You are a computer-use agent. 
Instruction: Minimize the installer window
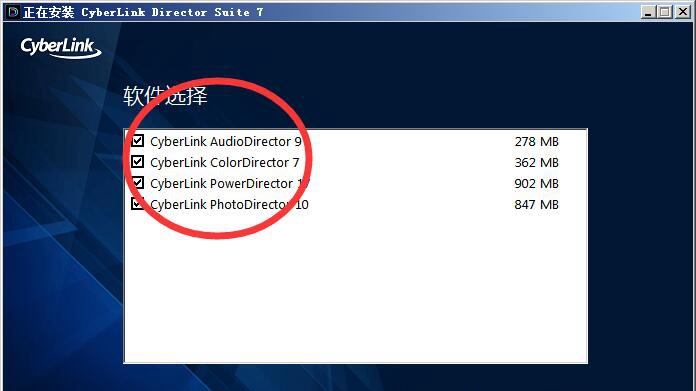pos(648,12)
